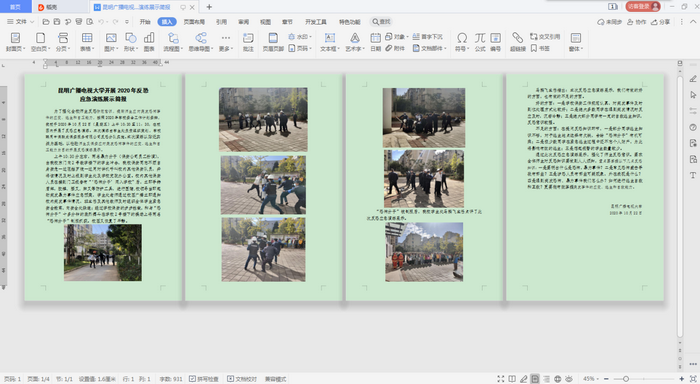This screenshot has height=384, width=700.
Task: Click the print preview icon
Action: 90,21
